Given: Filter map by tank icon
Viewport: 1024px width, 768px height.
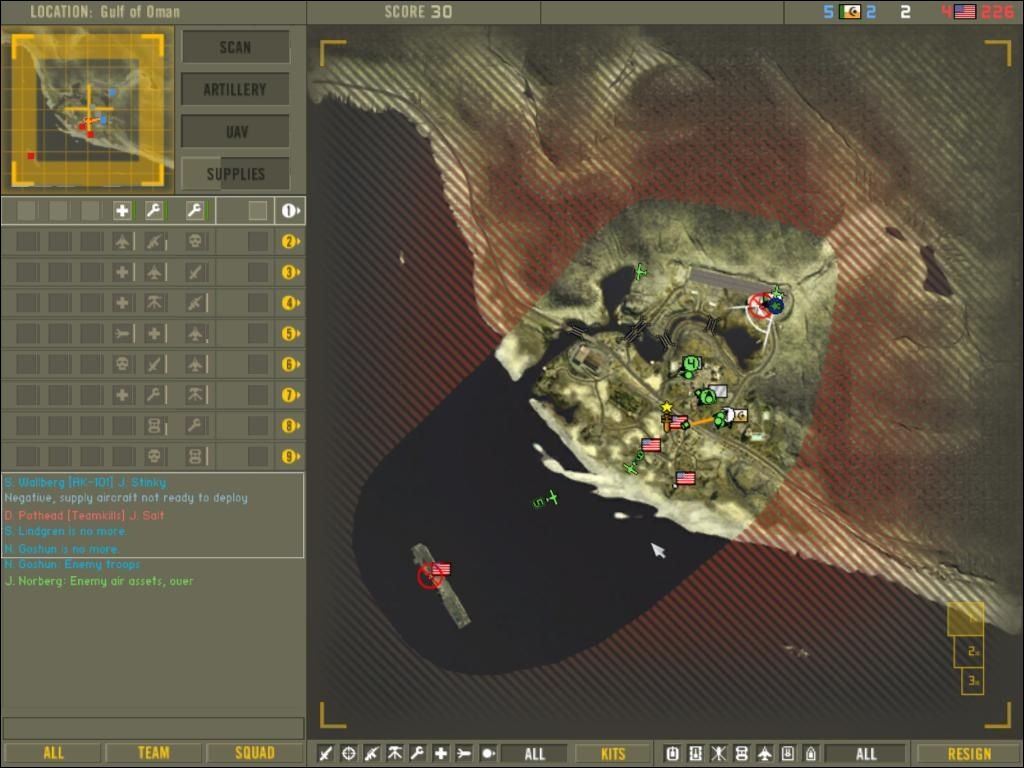Looking at the screenshot, I should pos(741,754).
